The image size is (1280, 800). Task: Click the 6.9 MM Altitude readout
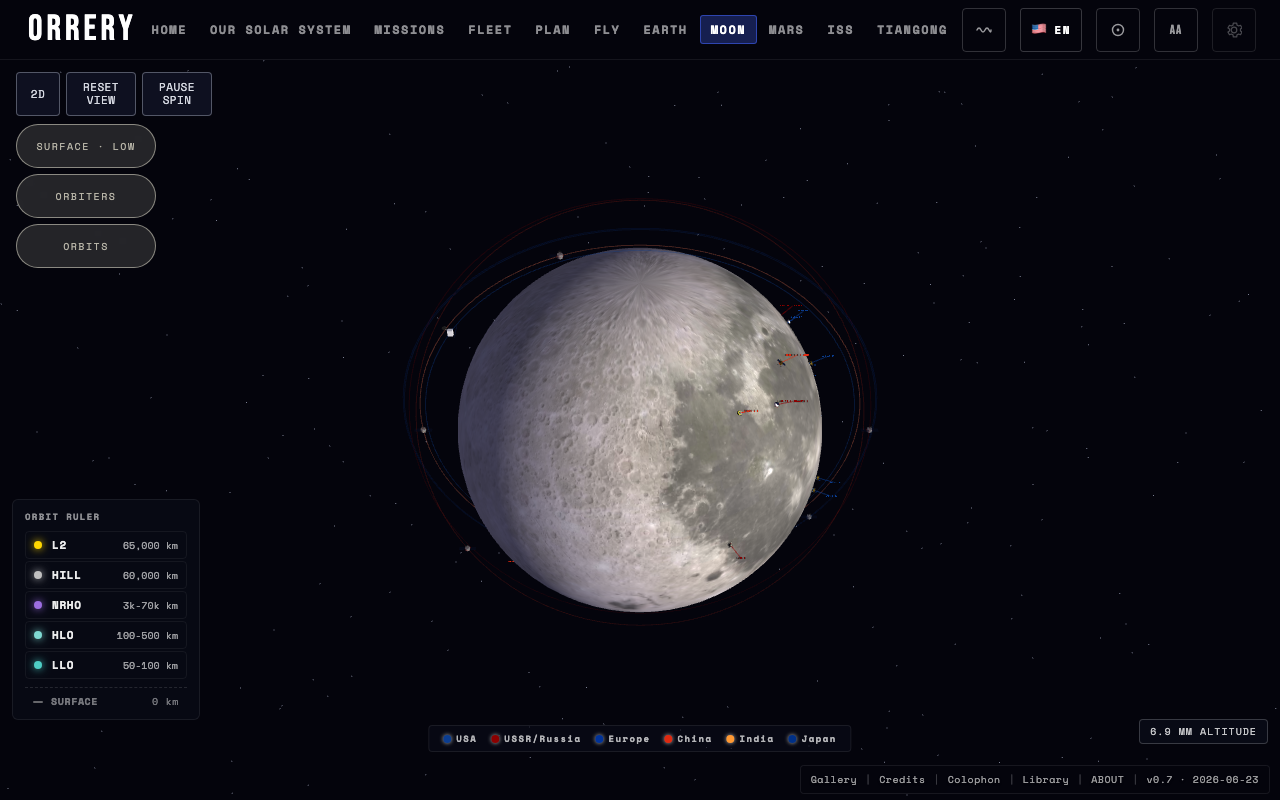[x=1203, y=732]
